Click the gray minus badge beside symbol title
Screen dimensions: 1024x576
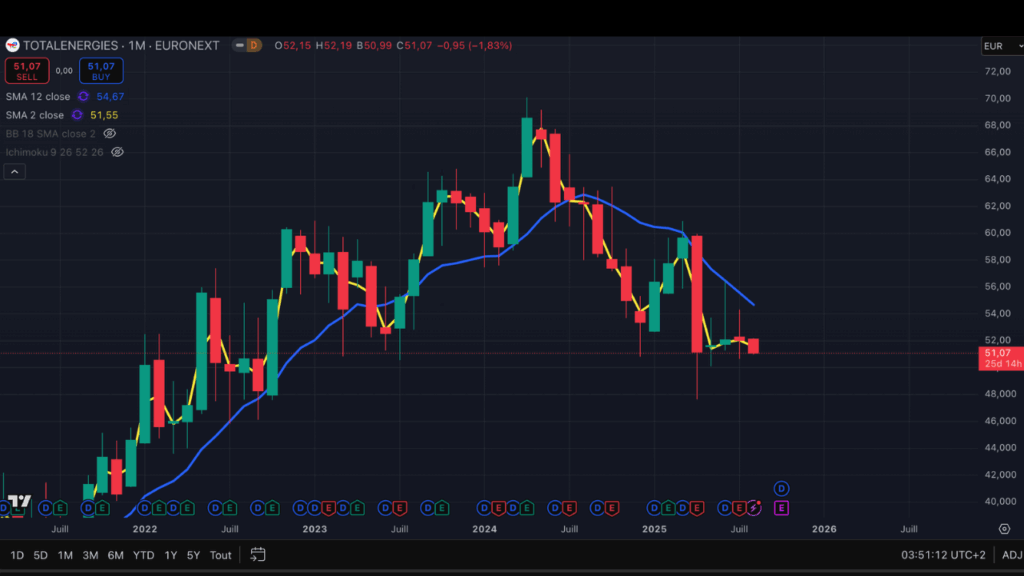[240, 46]
